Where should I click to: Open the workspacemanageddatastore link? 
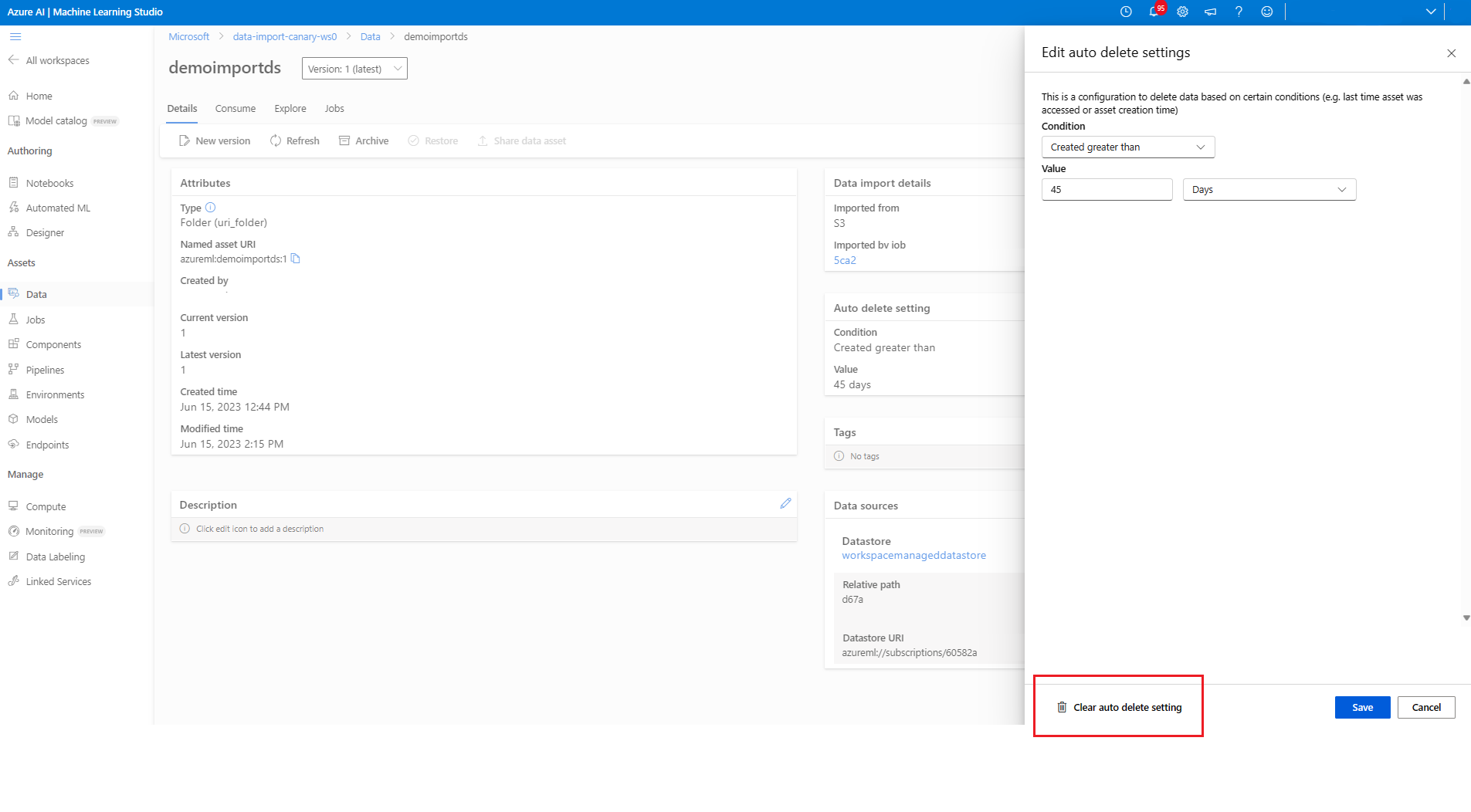pos(913,555)
